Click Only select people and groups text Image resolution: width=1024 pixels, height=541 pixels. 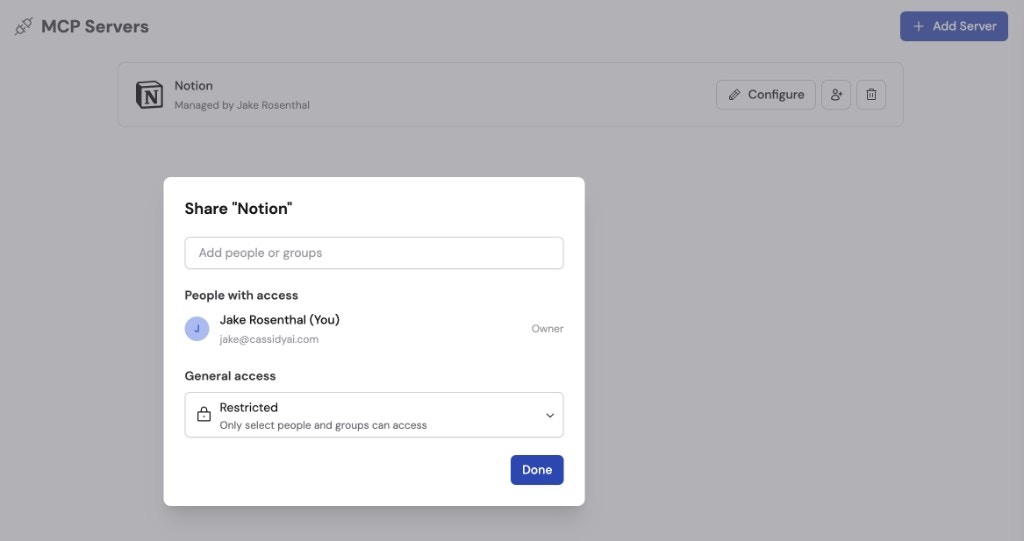click(323, 425)
